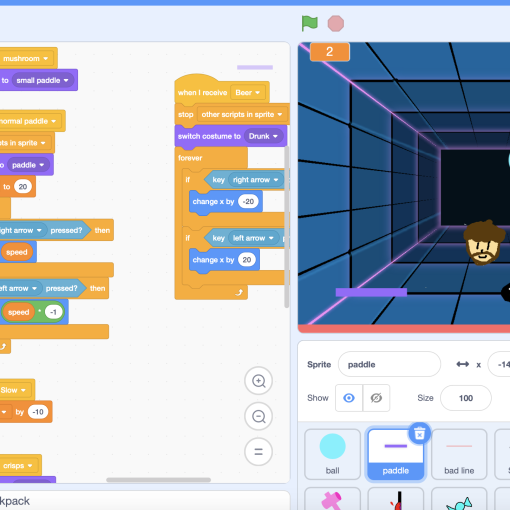The height and width of the screenshot is (510, 510).
Task: Click the -20 value in change x block
Action: tap(248, 201)
